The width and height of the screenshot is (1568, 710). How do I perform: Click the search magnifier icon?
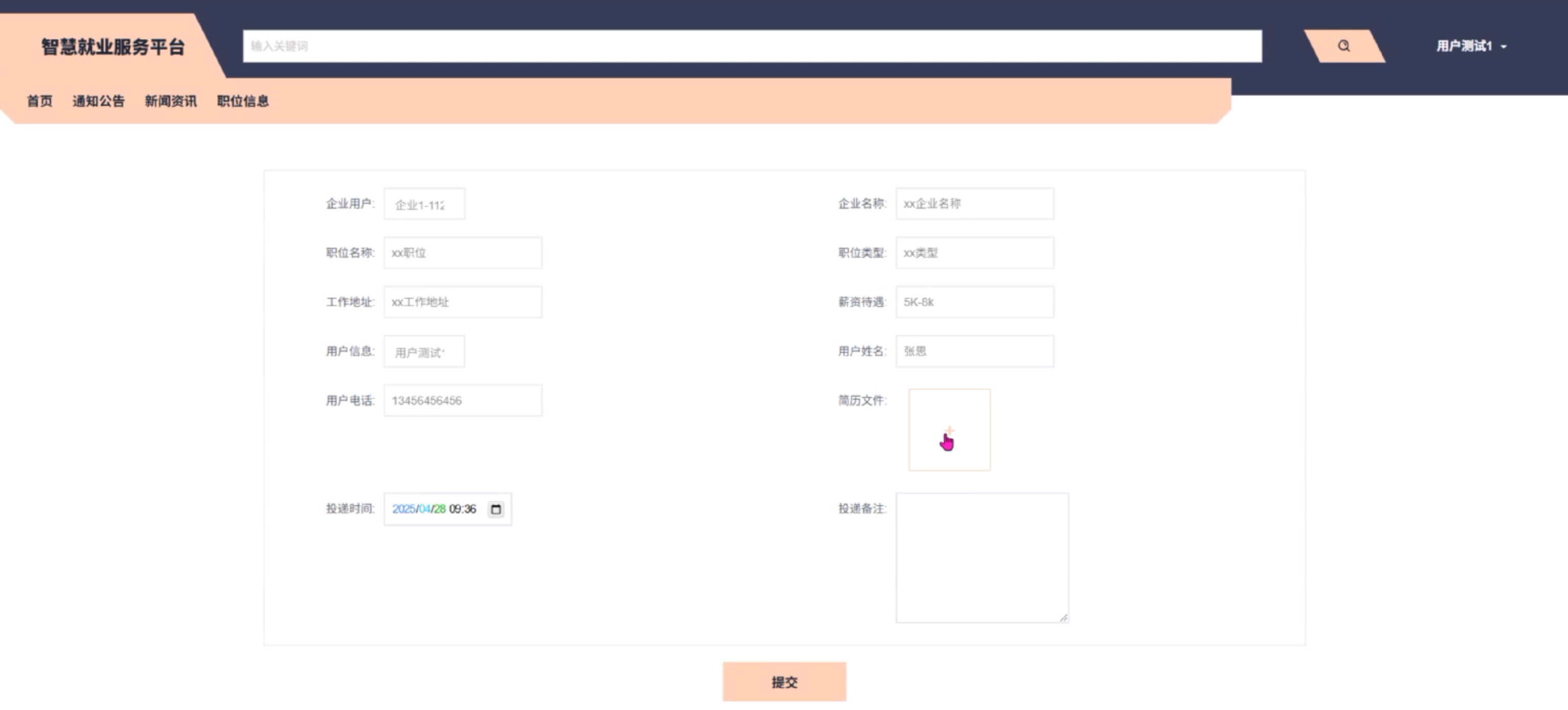pos(1343,45)
